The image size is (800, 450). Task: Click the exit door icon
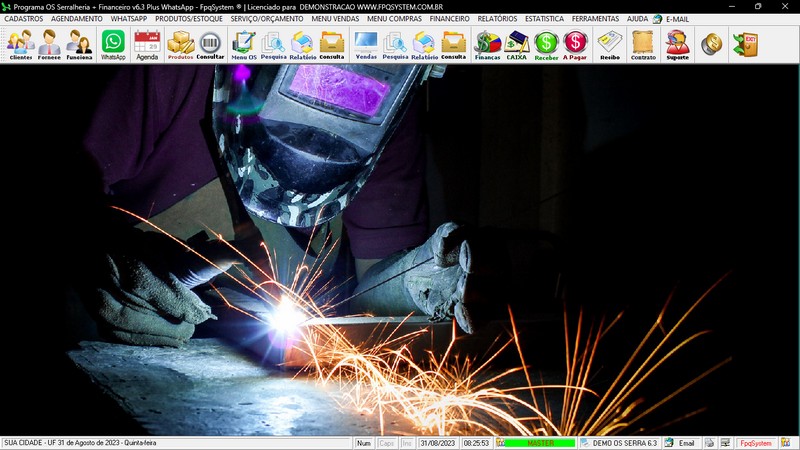point(744,44)
